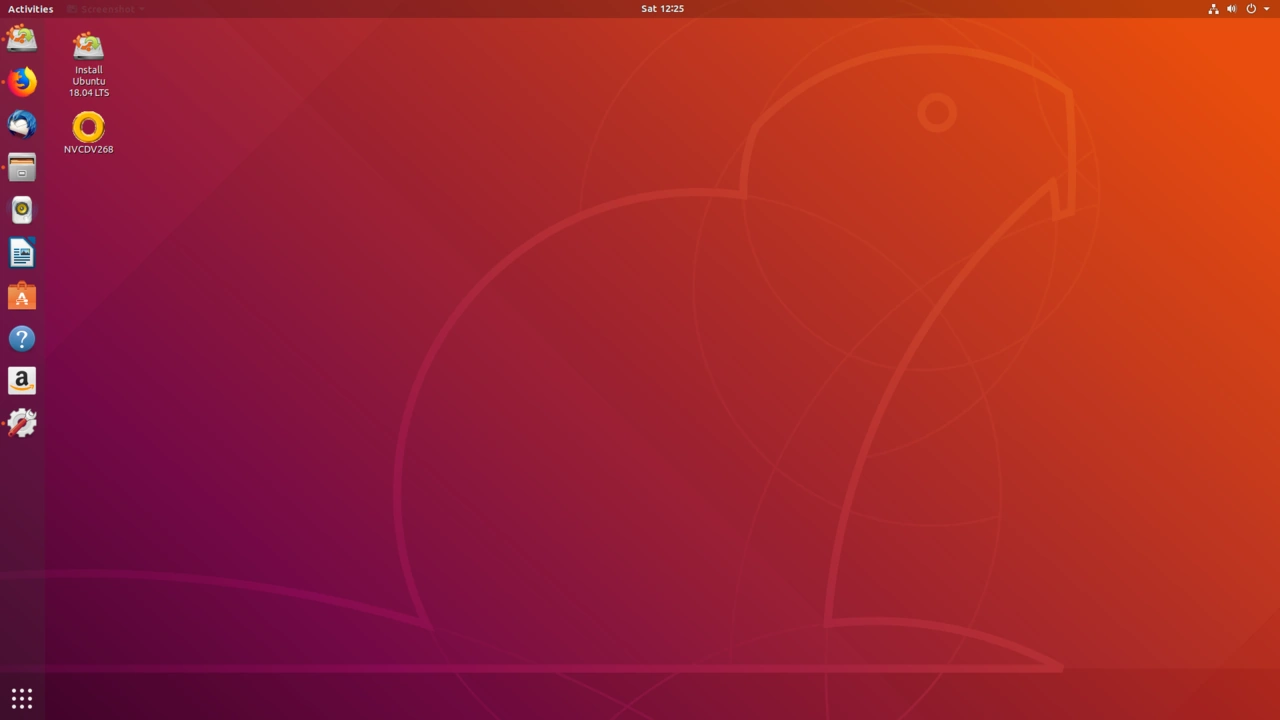Start the Rhythmbox music player

click(x=22, y=210)
